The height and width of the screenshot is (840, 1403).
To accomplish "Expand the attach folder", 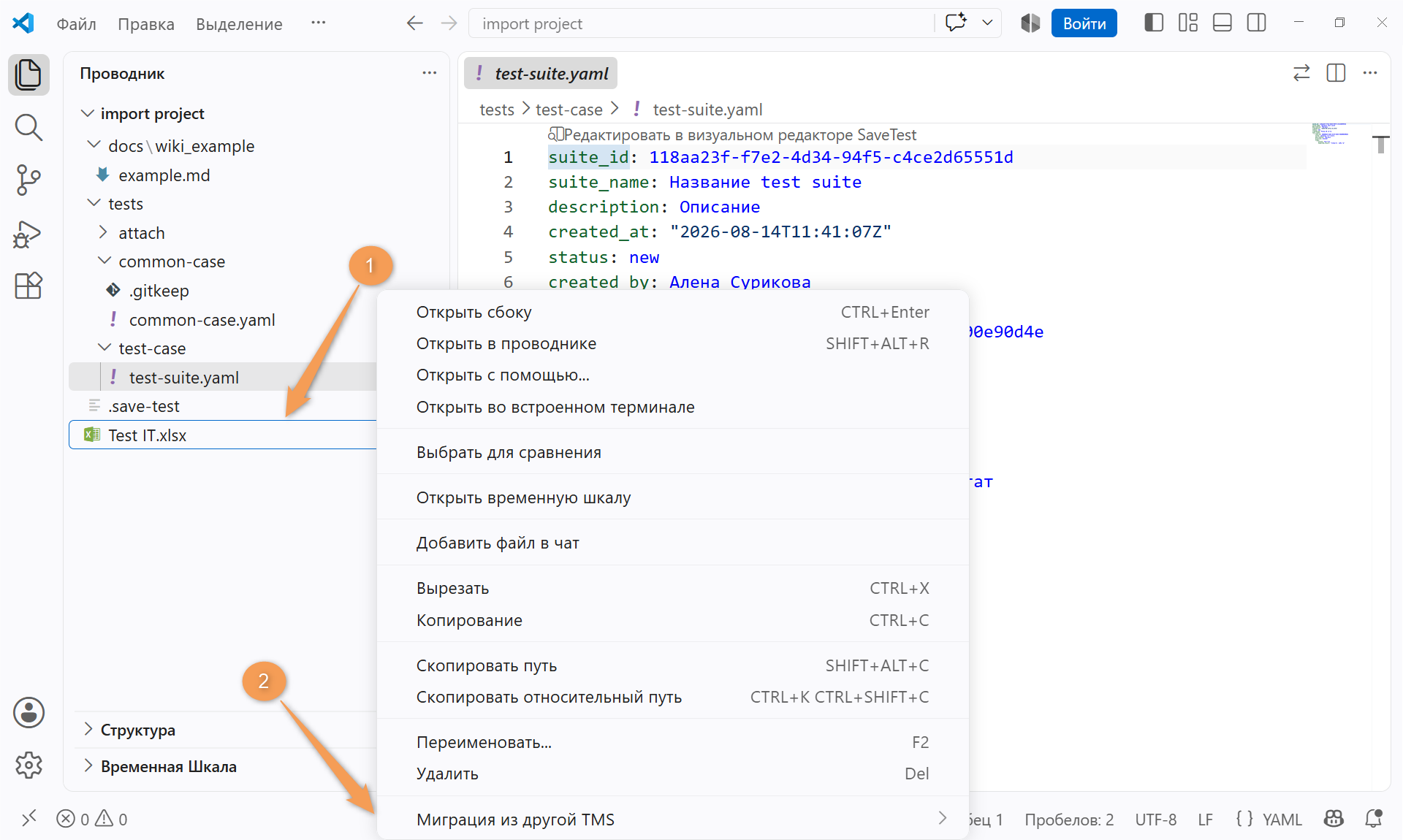I will point(103,233).
